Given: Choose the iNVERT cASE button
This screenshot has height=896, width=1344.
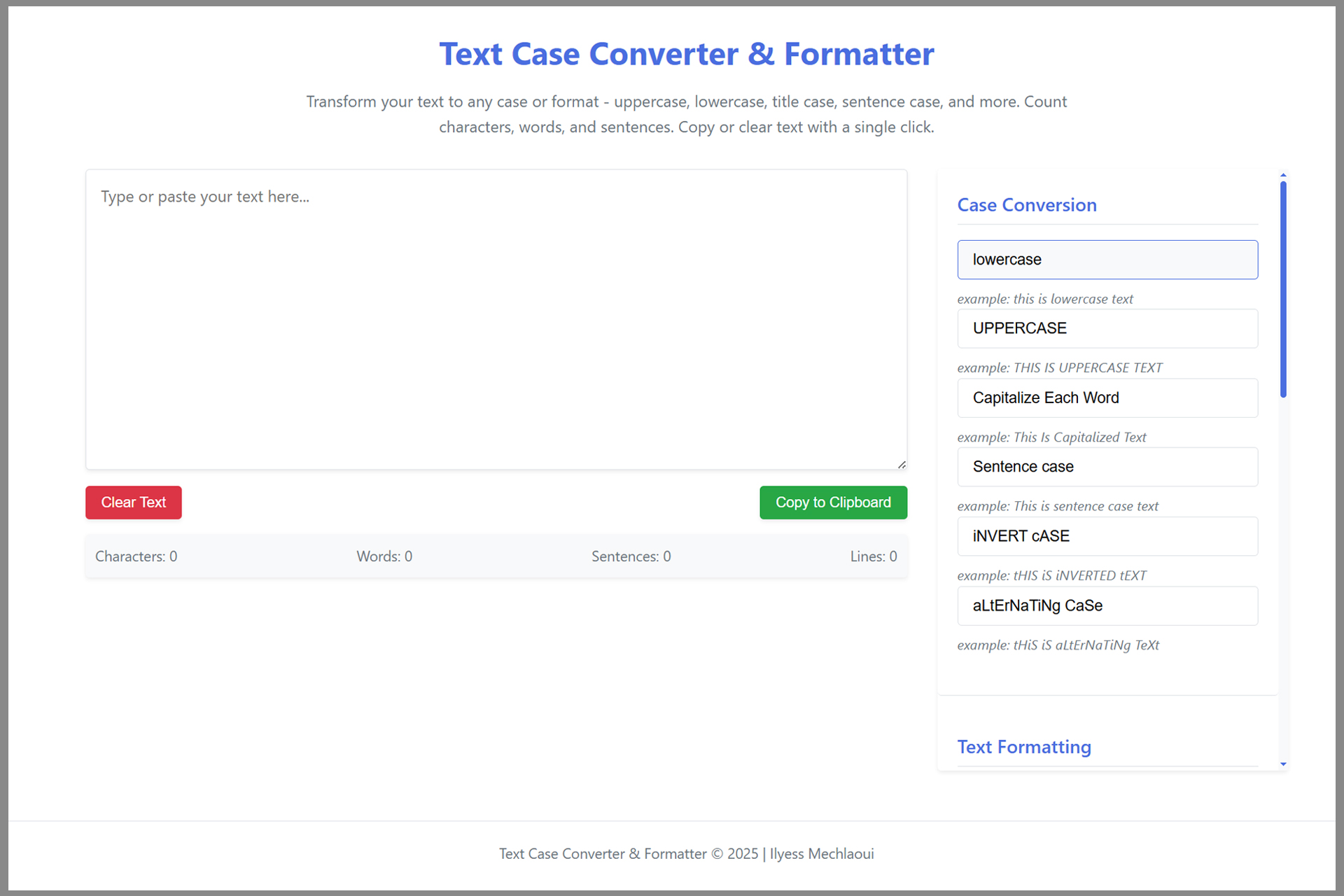Looking at the screenshot, I should pos(1107,536).
